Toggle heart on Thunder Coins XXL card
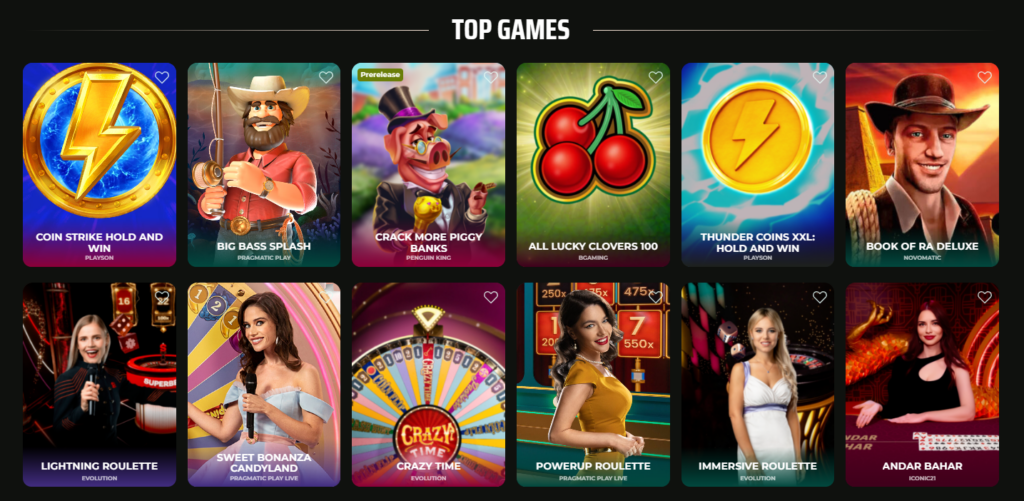This screenshot has width=1024, height=501. 820,77
